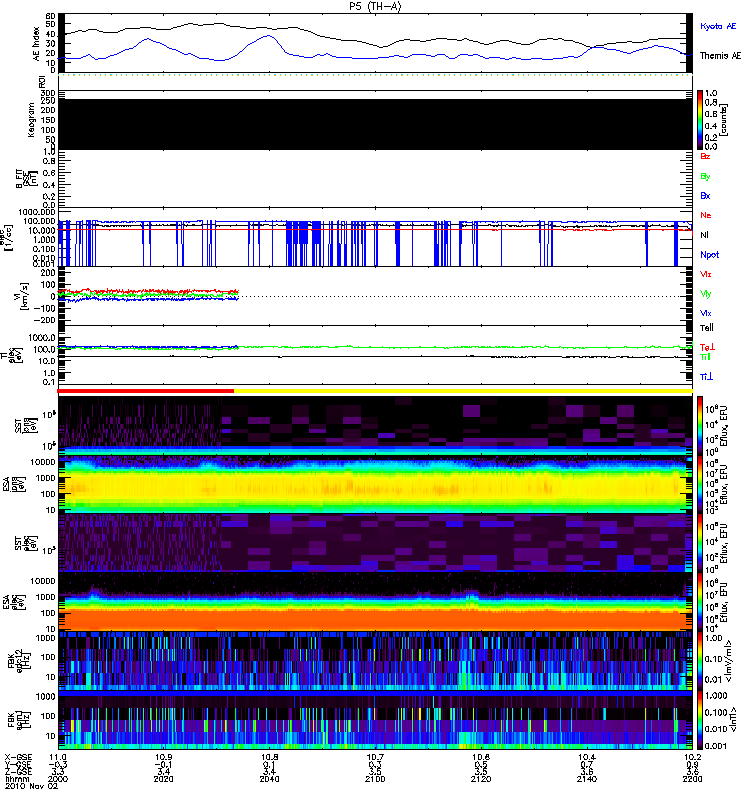Click the AE Index axis label
This screenshot has width=750, height=800.
(36, 44)
